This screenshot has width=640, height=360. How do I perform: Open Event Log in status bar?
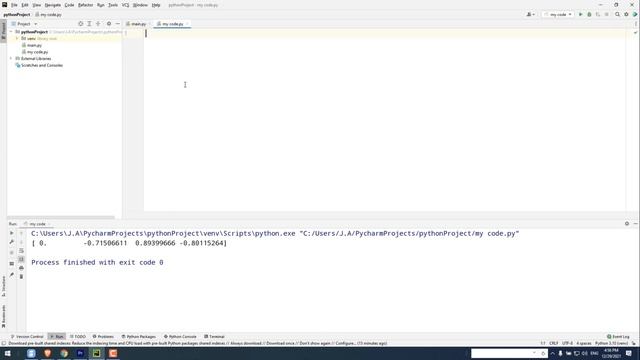click(618, 336)
